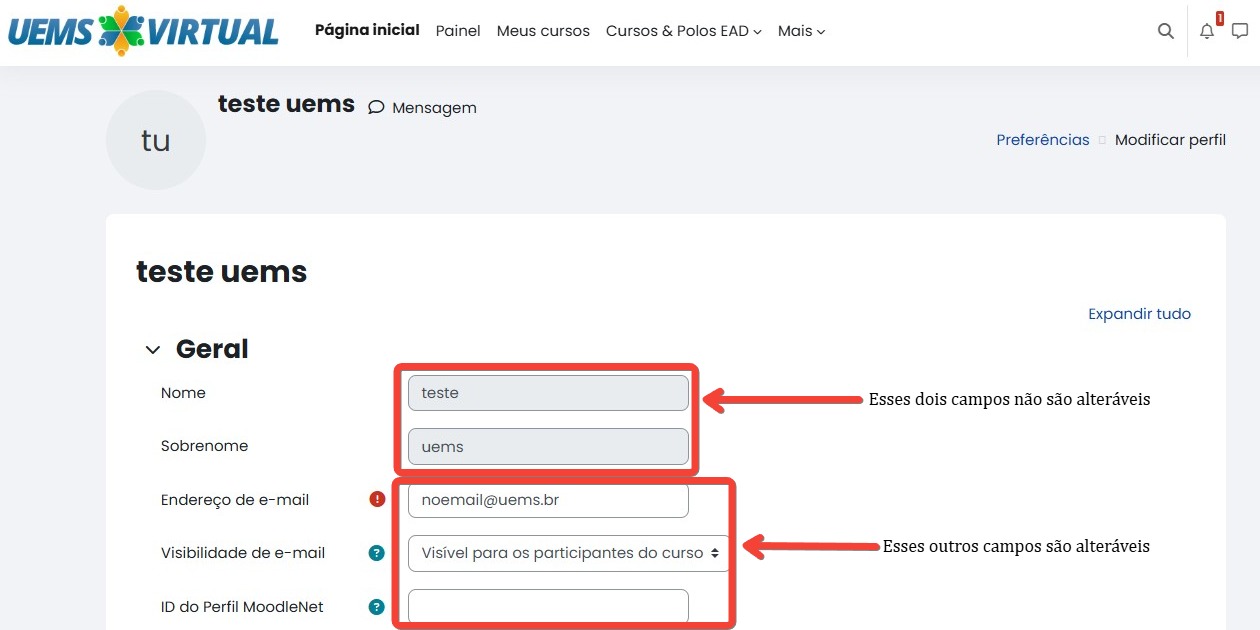Go to Página inicial
This screenshot has width=1260, height=630.
[367, 30]
